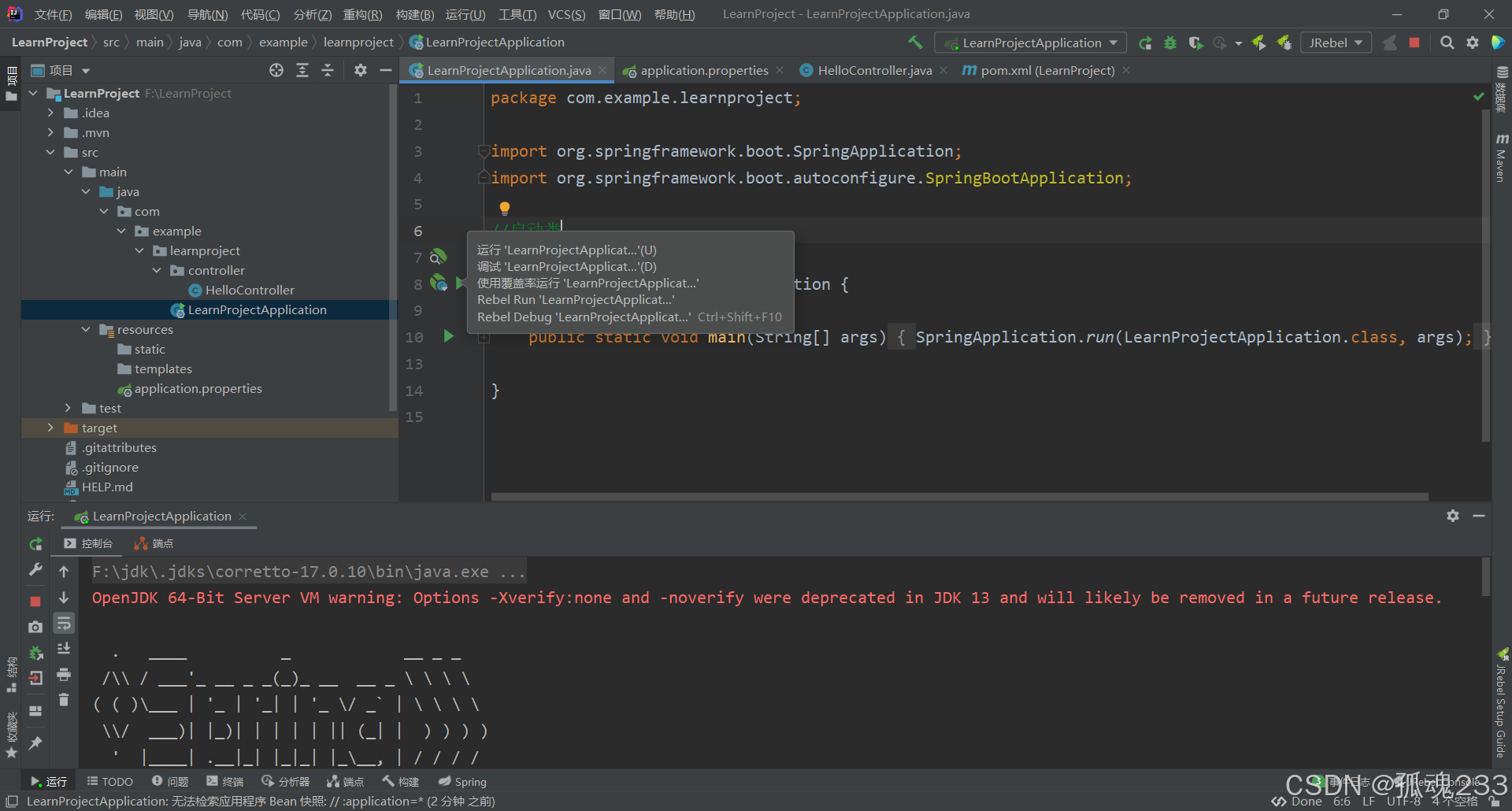This screenshot has height=811, width=1512.
Task: Expand the .idea folder
Action: [50, 113]
